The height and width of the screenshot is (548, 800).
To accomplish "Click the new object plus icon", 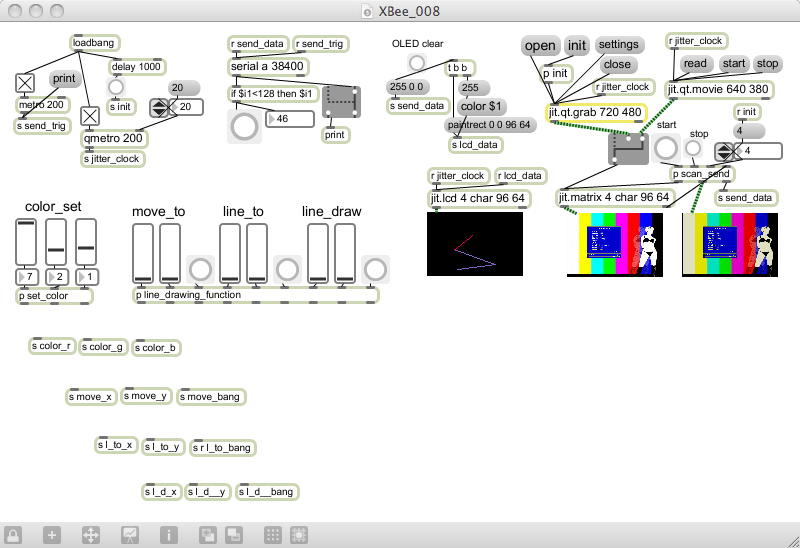I will 52,535.
